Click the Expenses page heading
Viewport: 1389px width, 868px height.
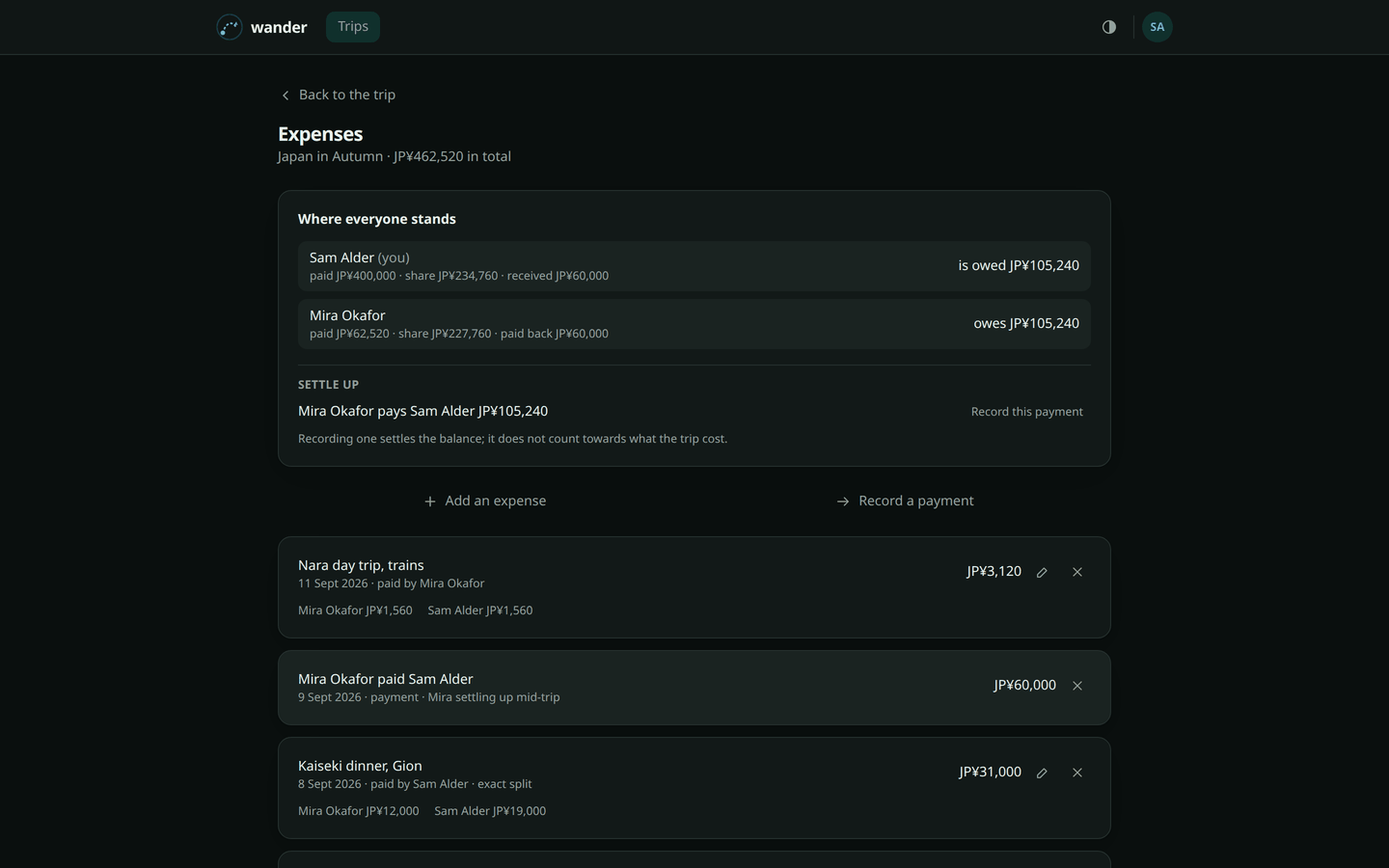(320, 134)
